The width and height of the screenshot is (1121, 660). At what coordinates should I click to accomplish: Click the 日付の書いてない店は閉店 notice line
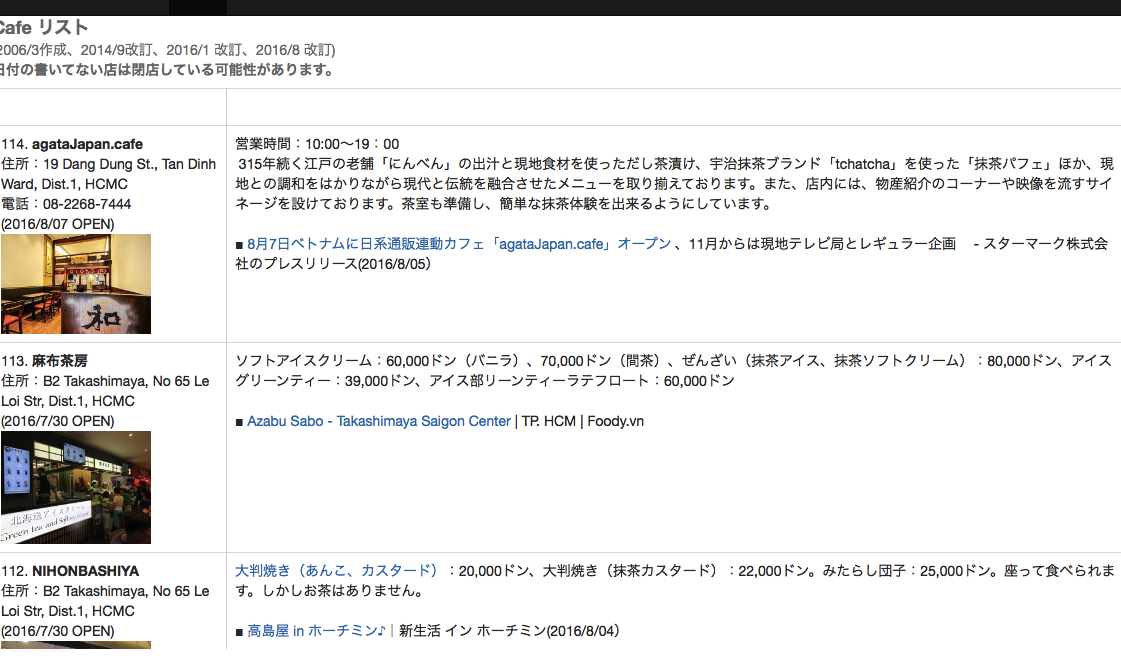click(167, 69)
